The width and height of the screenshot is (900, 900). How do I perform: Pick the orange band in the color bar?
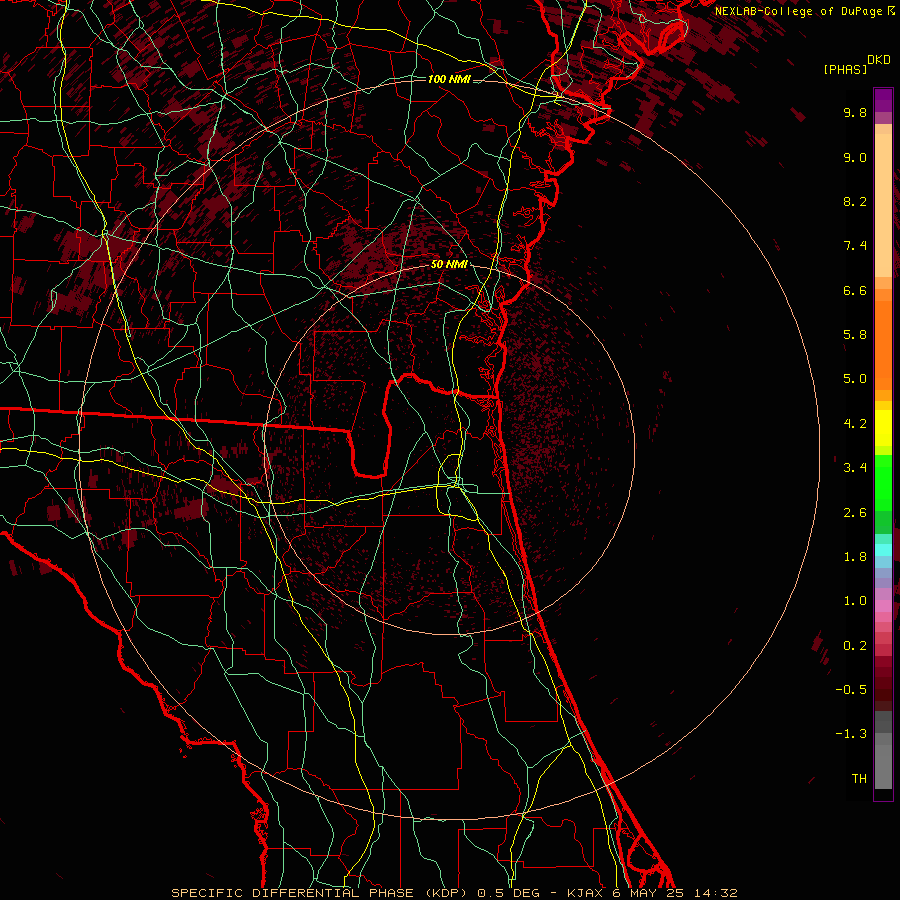click(883, 346)
